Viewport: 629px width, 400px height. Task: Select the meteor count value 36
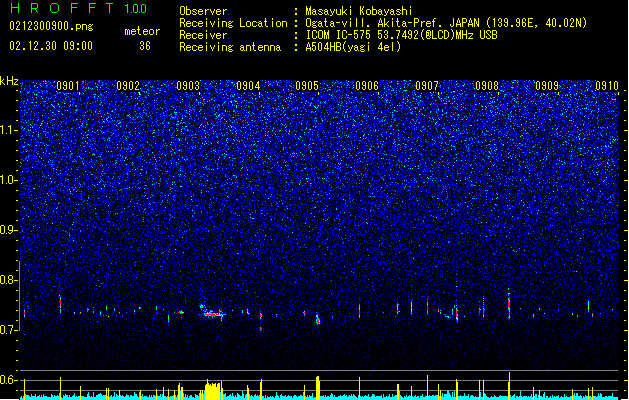pos(145,46)
